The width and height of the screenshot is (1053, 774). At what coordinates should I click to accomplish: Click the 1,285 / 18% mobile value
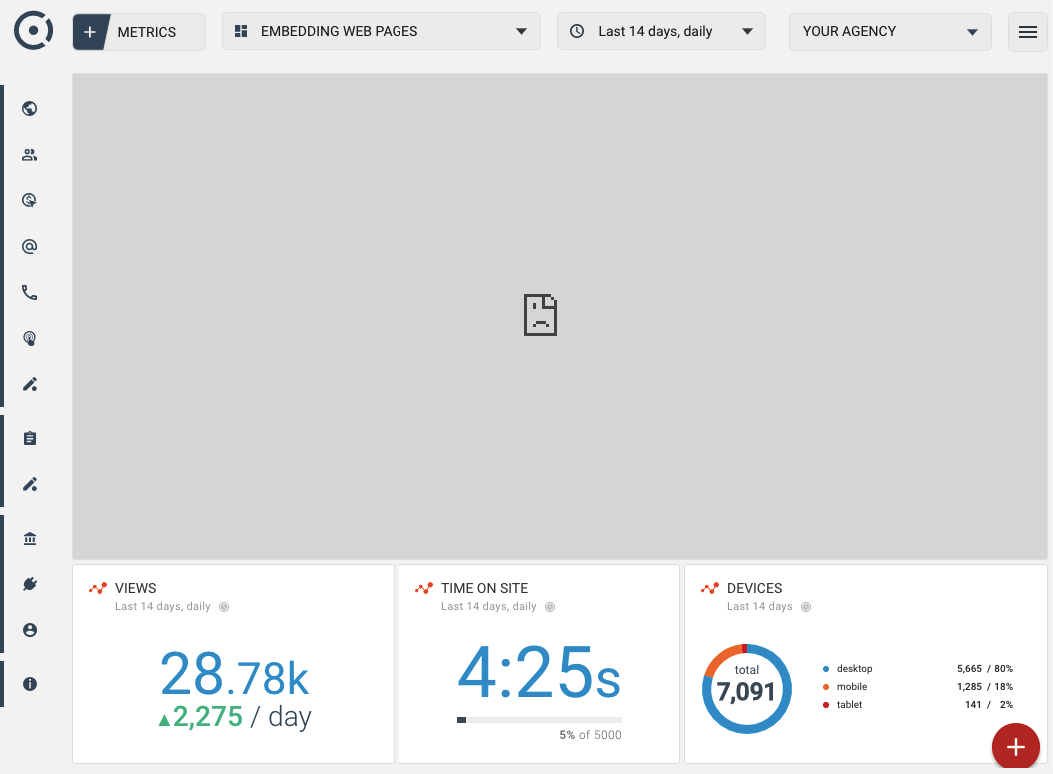(985, 687)
